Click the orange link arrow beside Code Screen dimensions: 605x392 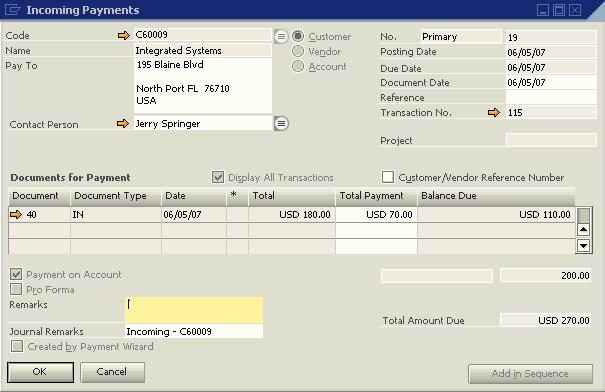click(x=123, y=35)
